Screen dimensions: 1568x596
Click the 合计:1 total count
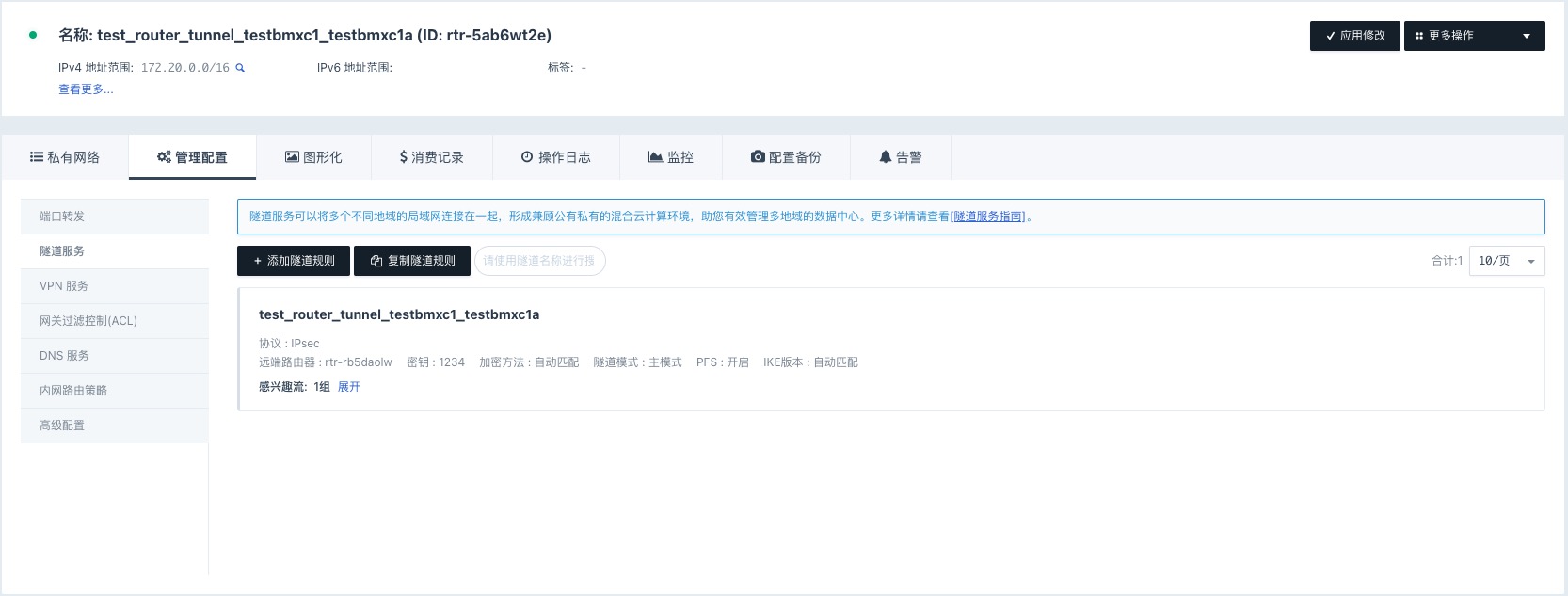pyautogui.click(x=1447, y=261)
